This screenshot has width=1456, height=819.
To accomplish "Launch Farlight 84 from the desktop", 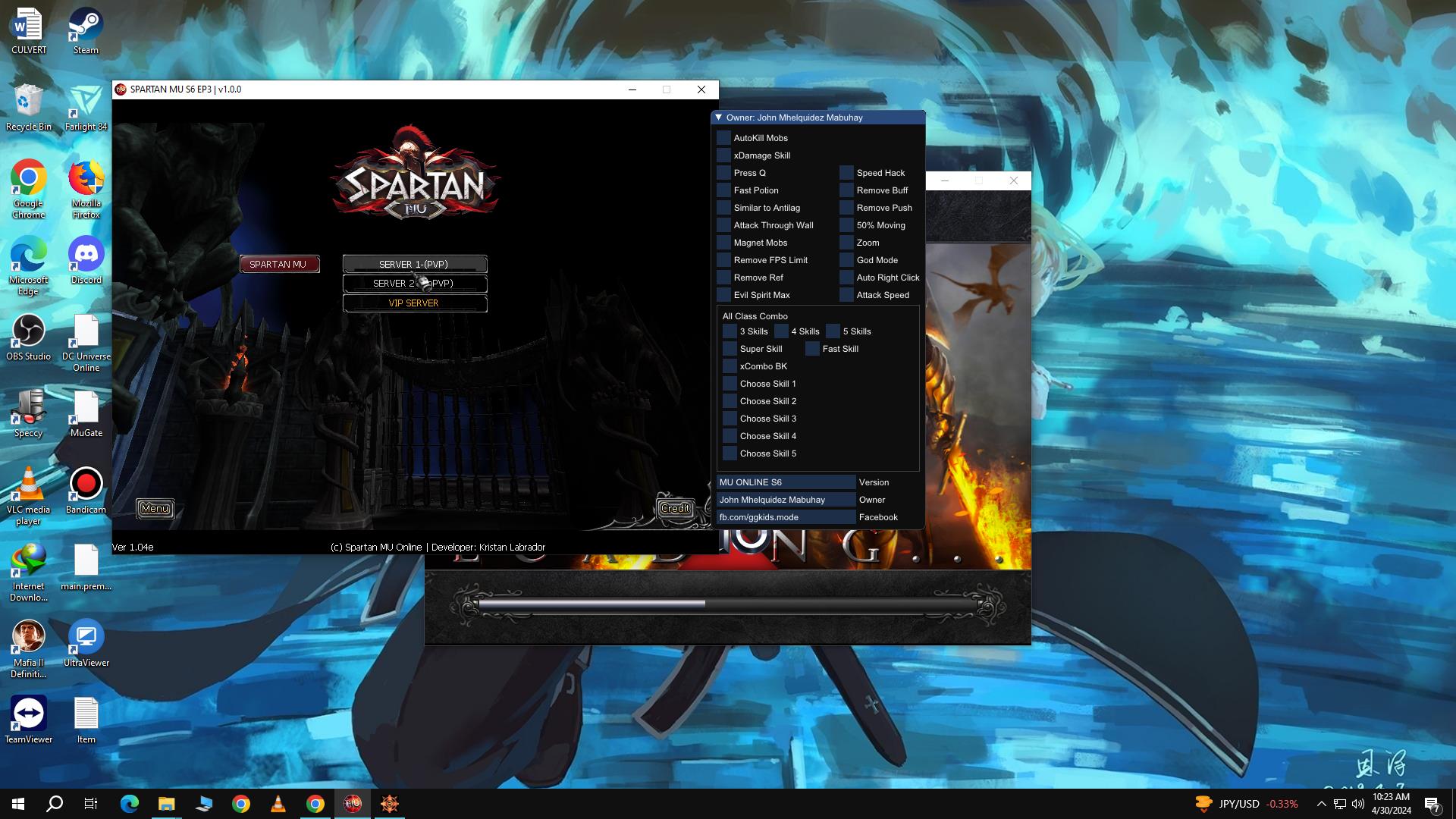I will 86,108.
